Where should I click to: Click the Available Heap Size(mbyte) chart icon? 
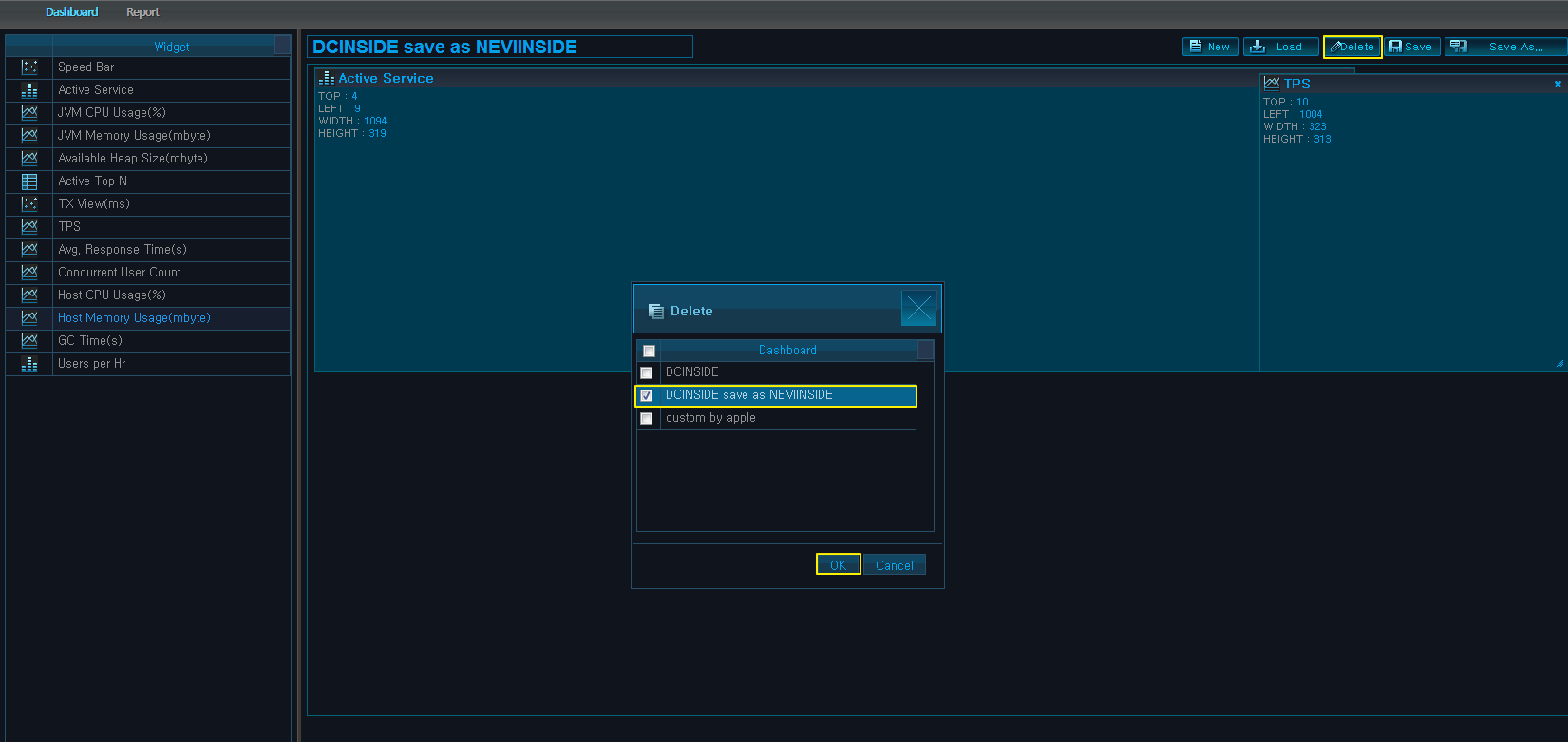pos(29,159)
